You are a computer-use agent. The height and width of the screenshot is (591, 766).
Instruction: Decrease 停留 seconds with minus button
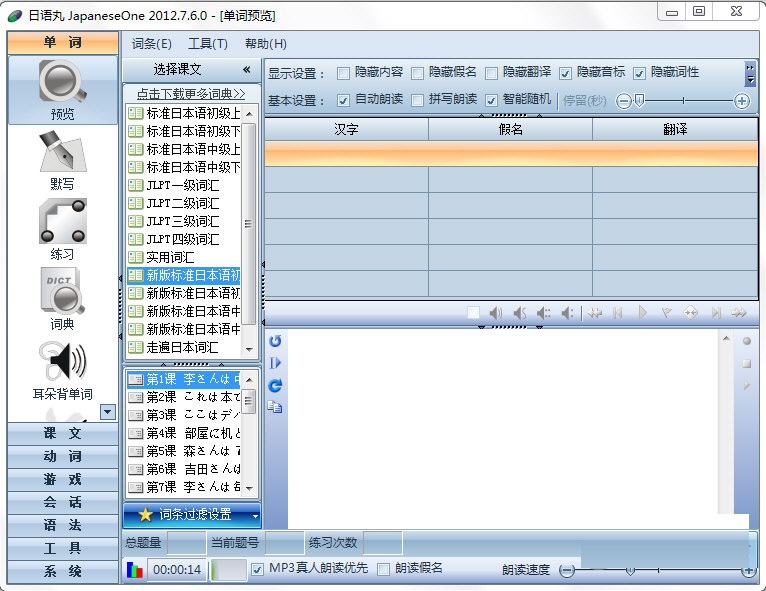623,101
